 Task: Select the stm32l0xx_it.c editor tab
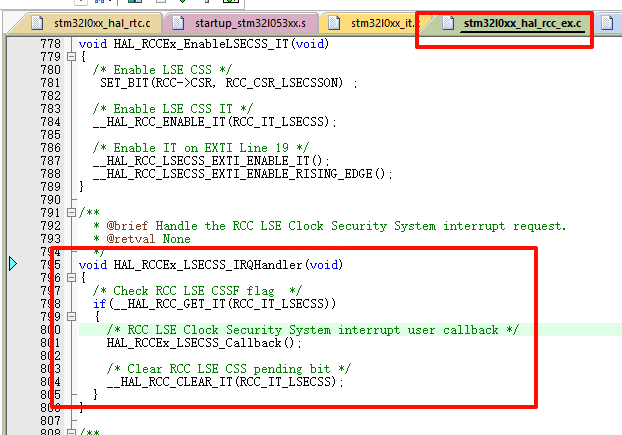tap(373, 23)
